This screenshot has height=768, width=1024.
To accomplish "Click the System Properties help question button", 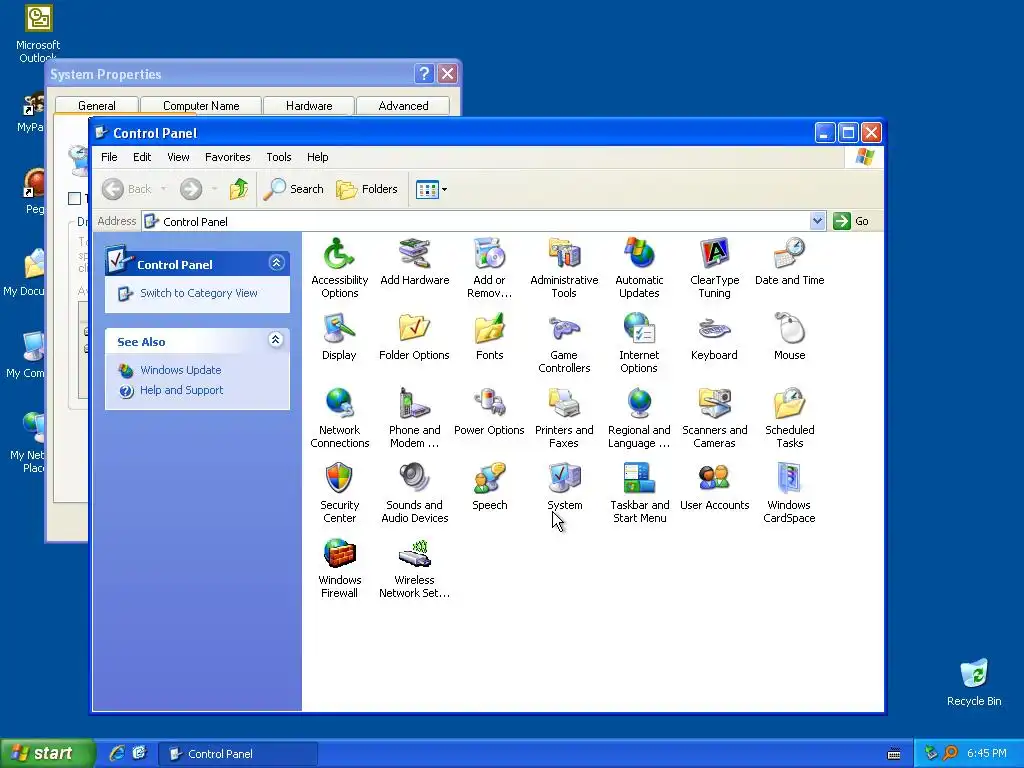I will (424, 73).
